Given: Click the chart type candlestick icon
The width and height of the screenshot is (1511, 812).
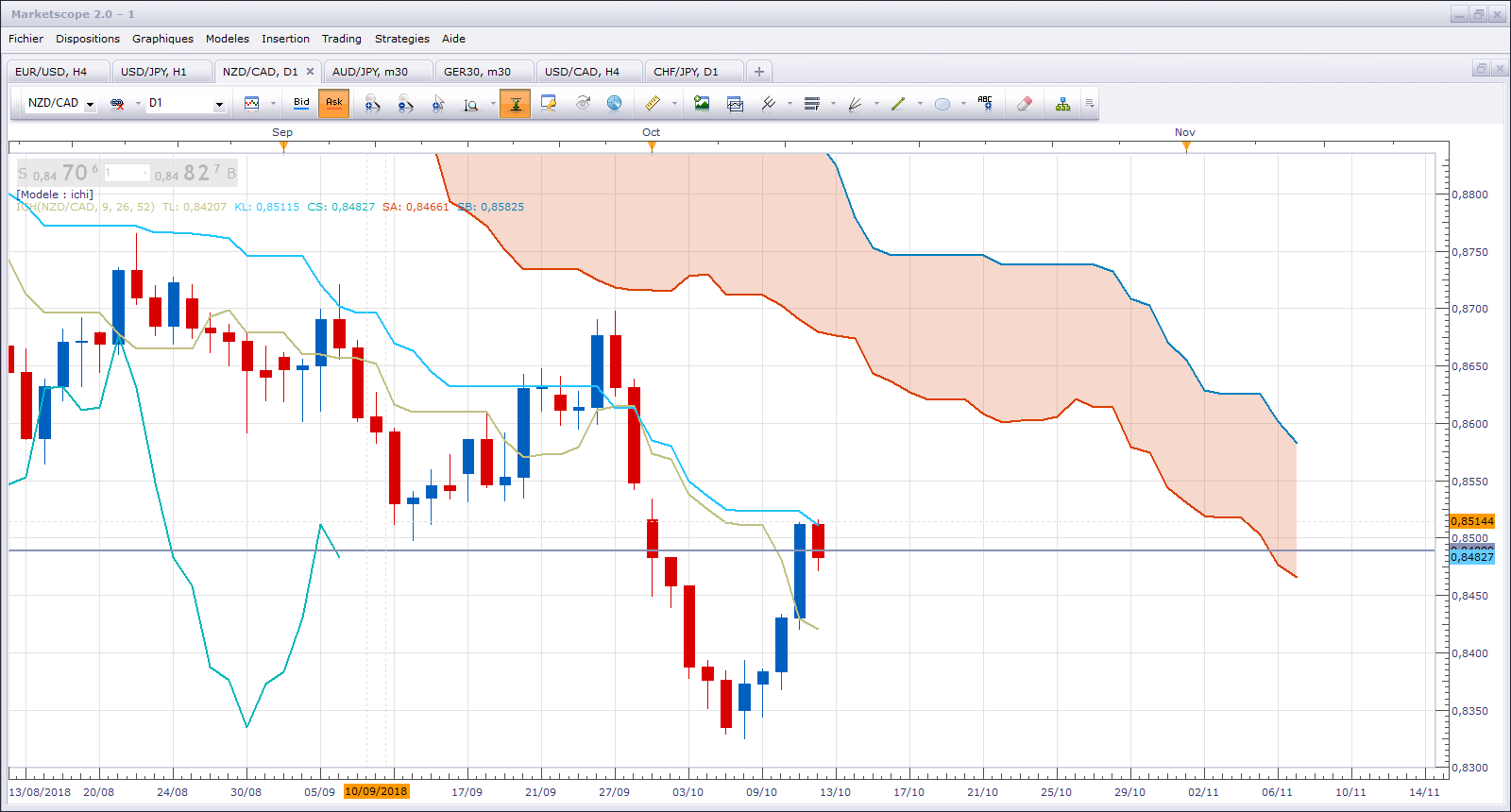Looking at the screenshot, I should click(x=251, y=104).
